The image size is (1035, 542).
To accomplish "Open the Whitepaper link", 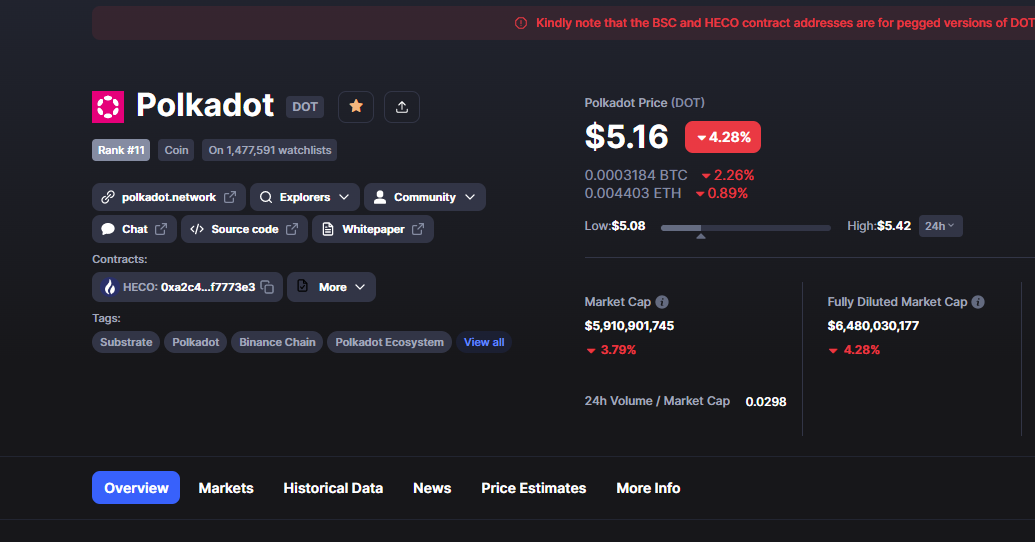I will click(372, 229).
